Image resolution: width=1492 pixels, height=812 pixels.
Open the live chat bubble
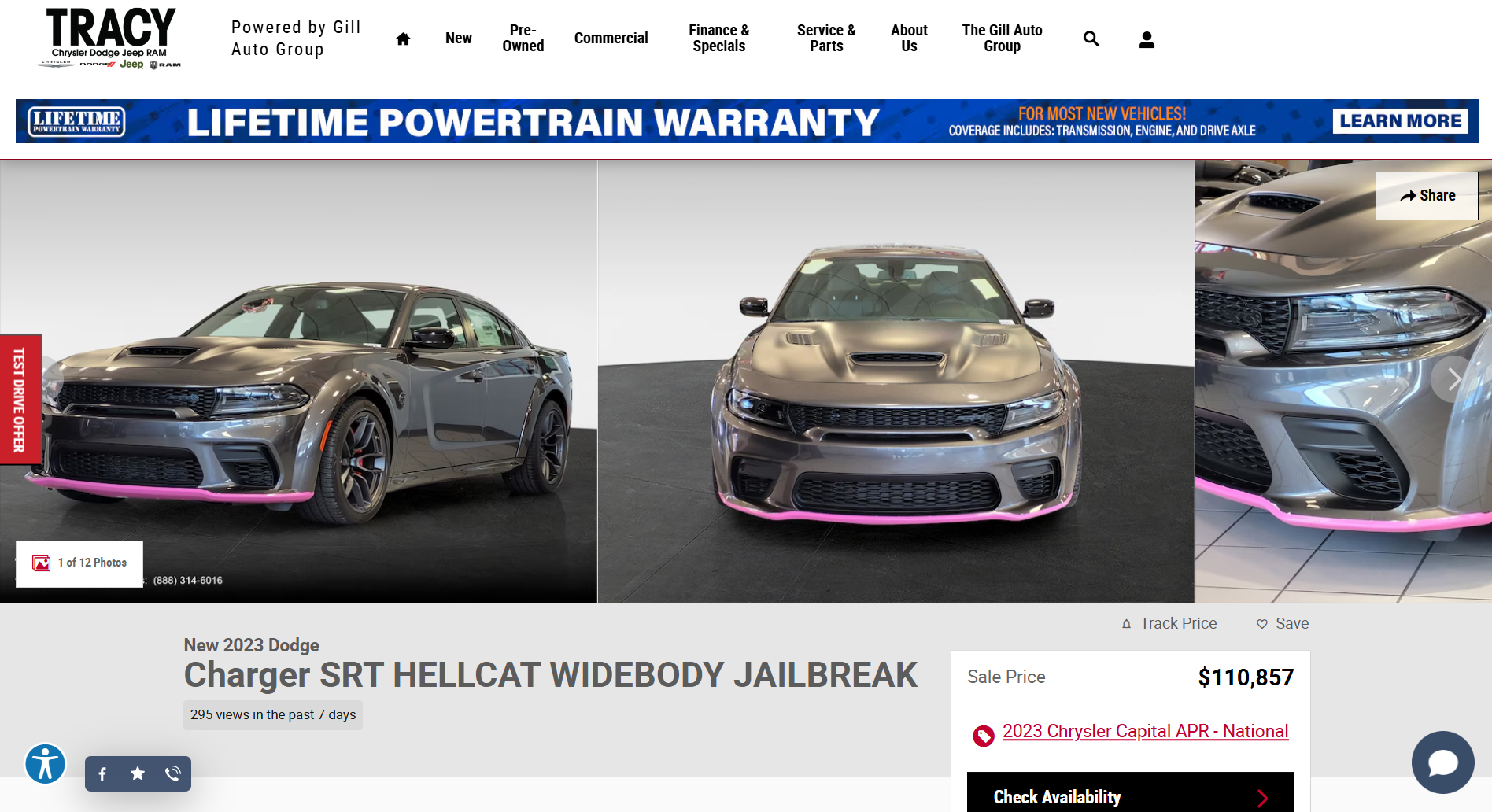tap(1442, 762)
